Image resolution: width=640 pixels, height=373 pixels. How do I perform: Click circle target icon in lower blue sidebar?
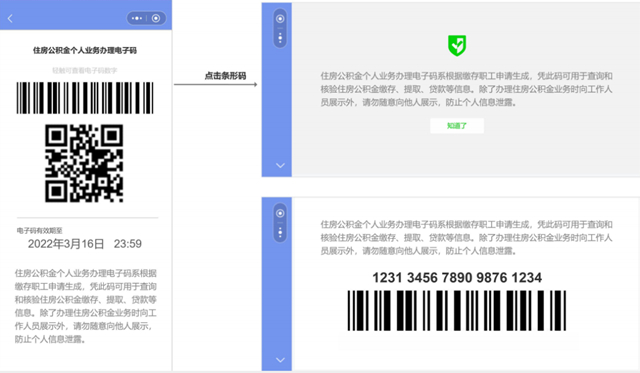click(x=280, y=213)
